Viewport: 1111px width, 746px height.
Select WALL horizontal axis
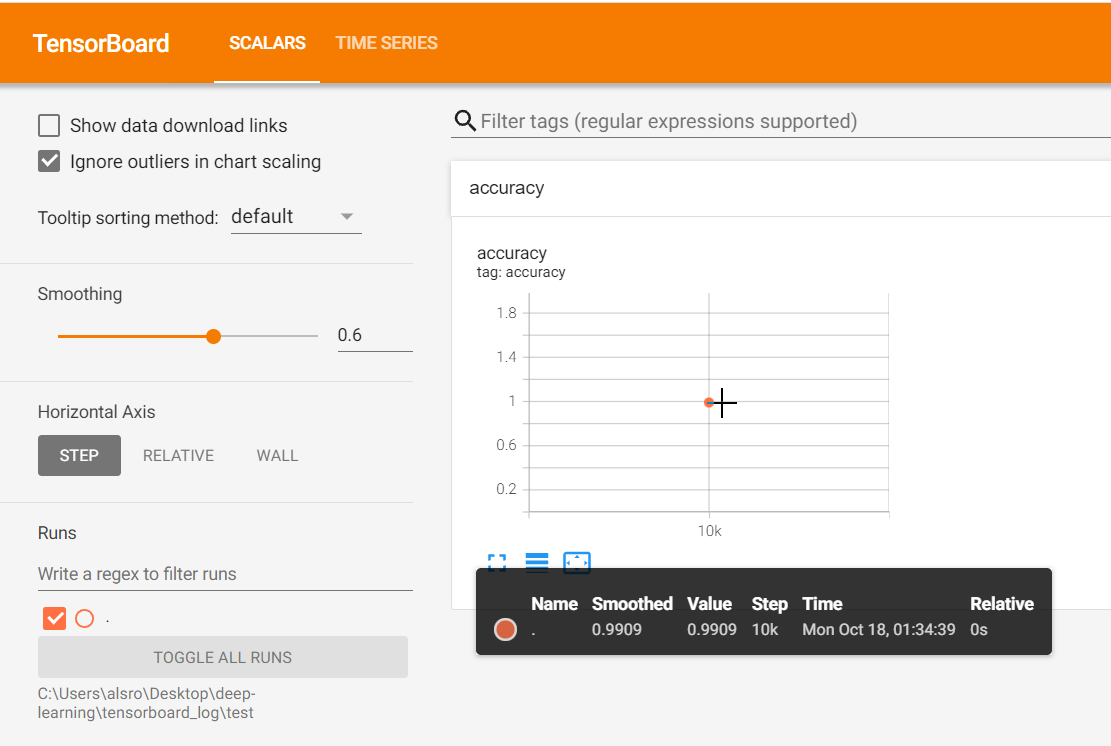[x=277, y=456]
